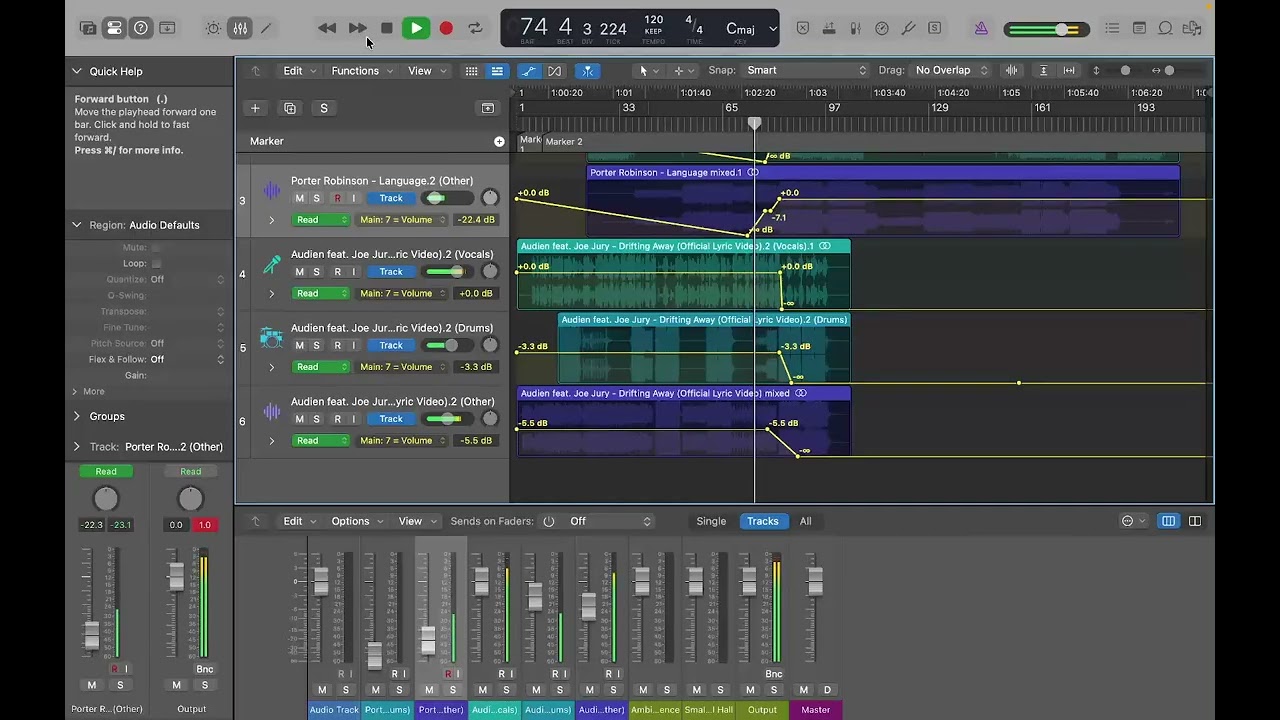Click the D button on Master strip
Screen dimensions: 1280x720
(827, 690)
